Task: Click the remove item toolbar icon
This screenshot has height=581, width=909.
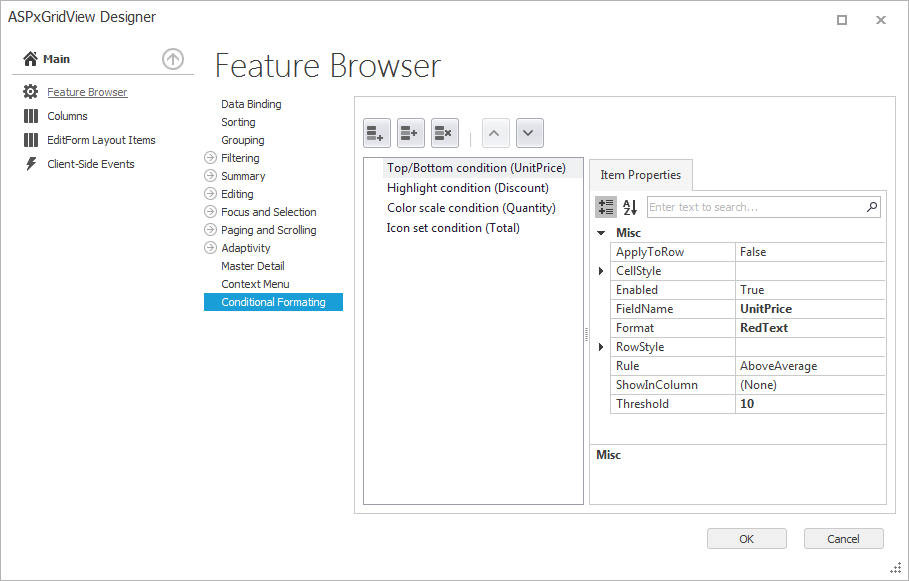Action: (x=445, y=133)
